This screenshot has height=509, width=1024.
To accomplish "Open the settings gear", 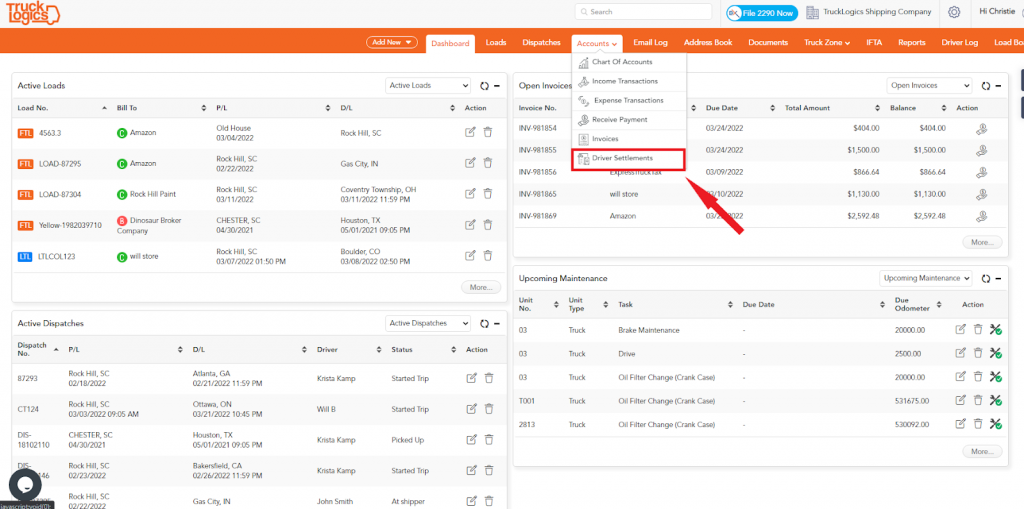I will coord(954,12).
